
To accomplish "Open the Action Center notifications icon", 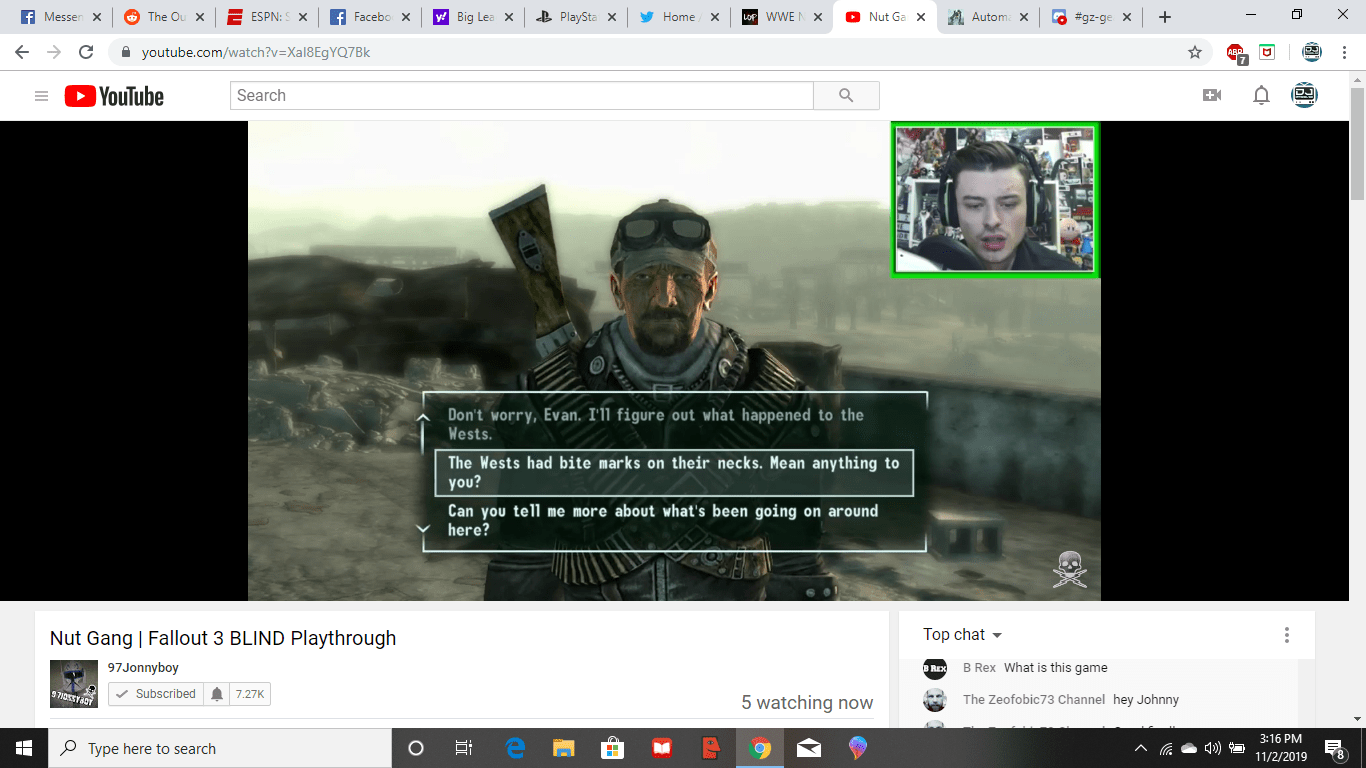I will click(1334, 748).
